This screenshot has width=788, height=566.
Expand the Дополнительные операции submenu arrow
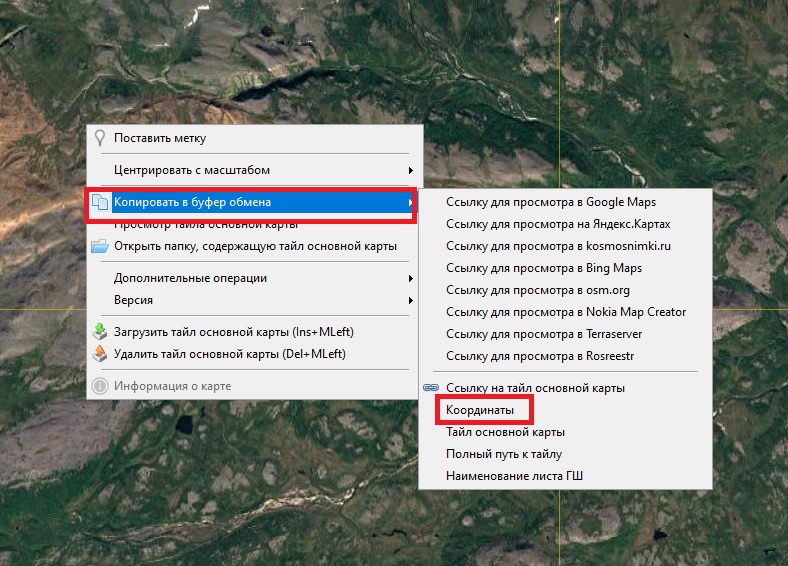click(x=411, y=278)
